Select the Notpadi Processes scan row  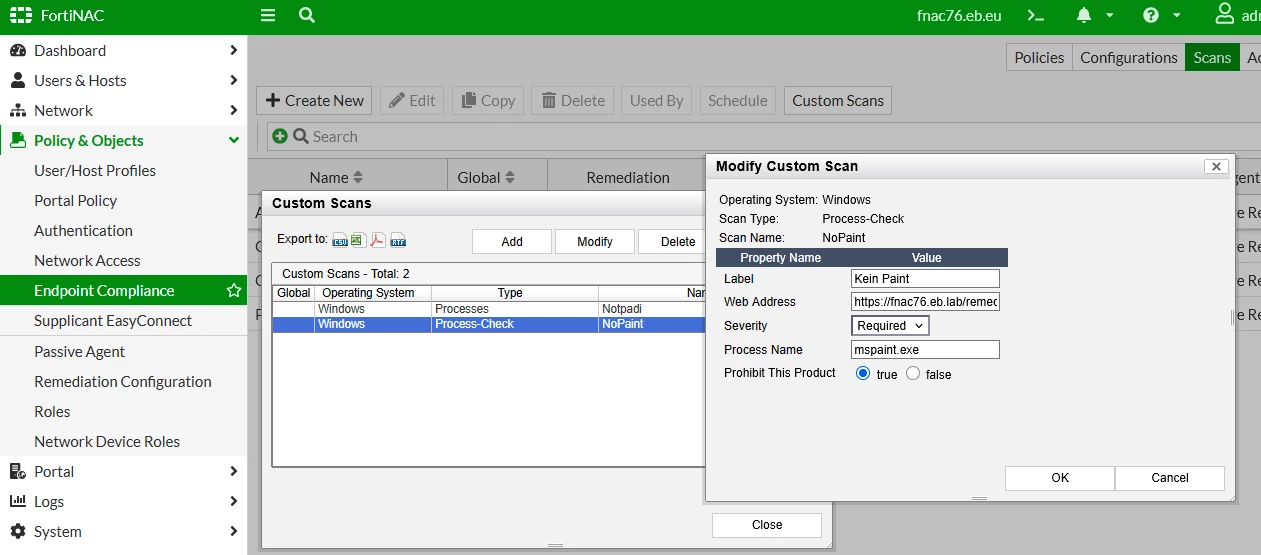[489, 309]
